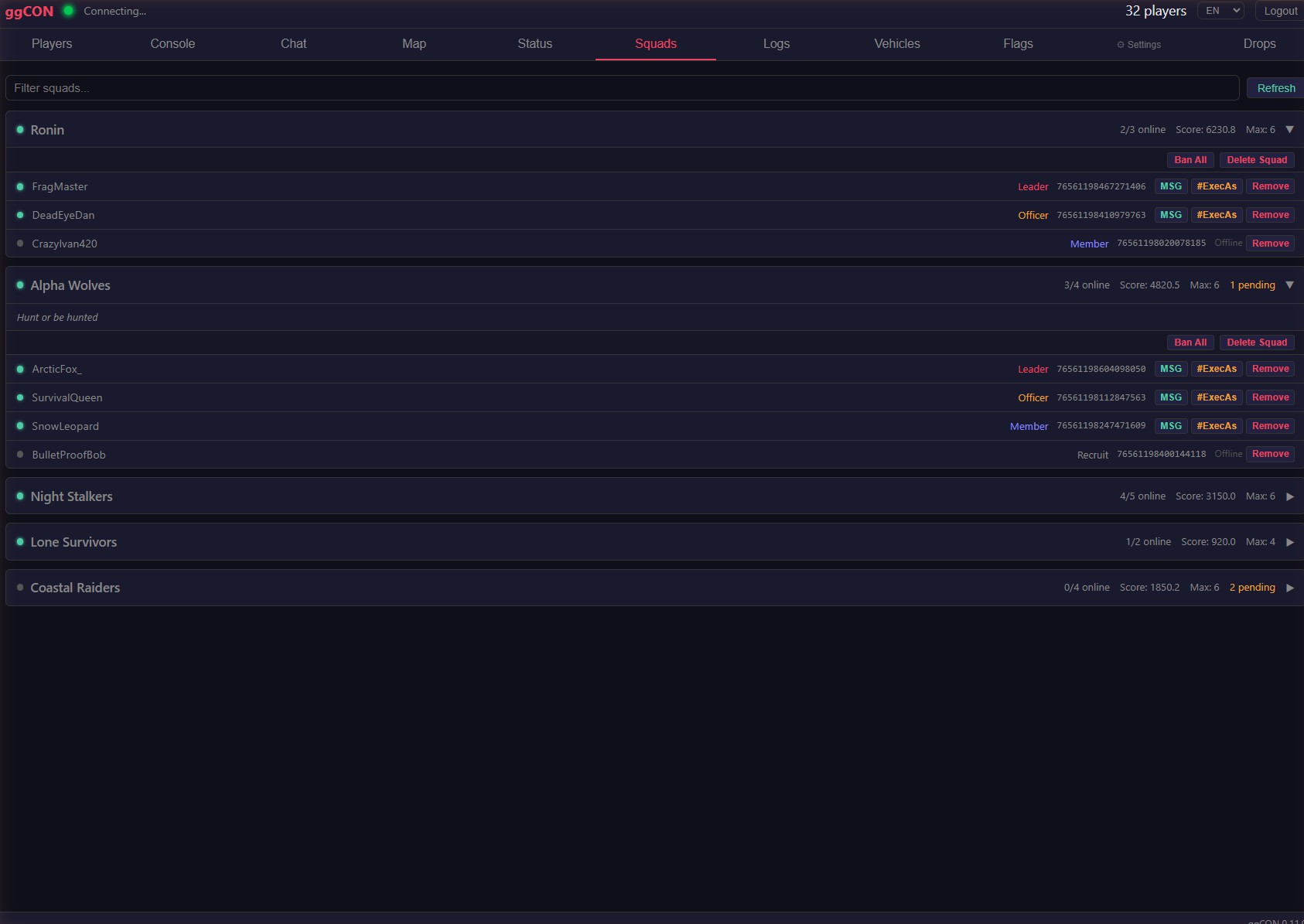Click #ExecAs for FragMaster

point(1217,186)
